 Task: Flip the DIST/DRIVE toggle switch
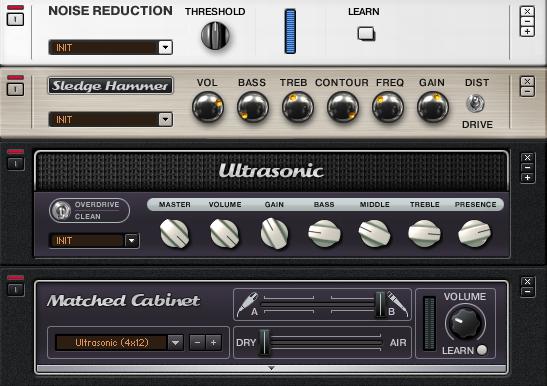(476, 104)
